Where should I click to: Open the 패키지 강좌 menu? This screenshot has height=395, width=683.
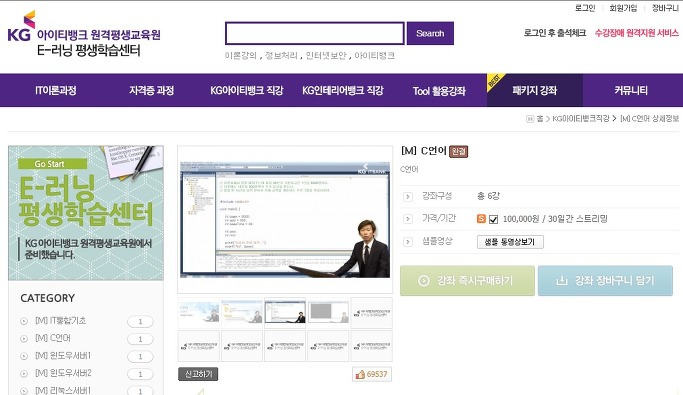(535, 90)
